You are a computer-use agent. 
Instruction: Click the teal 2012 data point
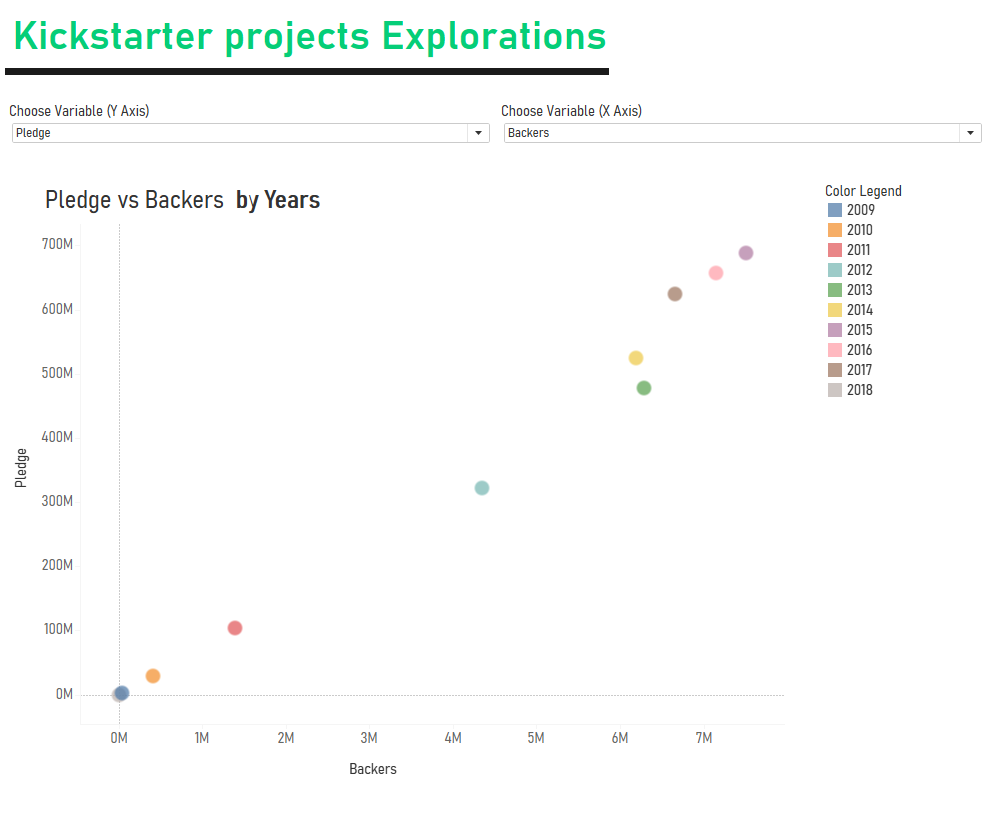(x=482, y=488)
